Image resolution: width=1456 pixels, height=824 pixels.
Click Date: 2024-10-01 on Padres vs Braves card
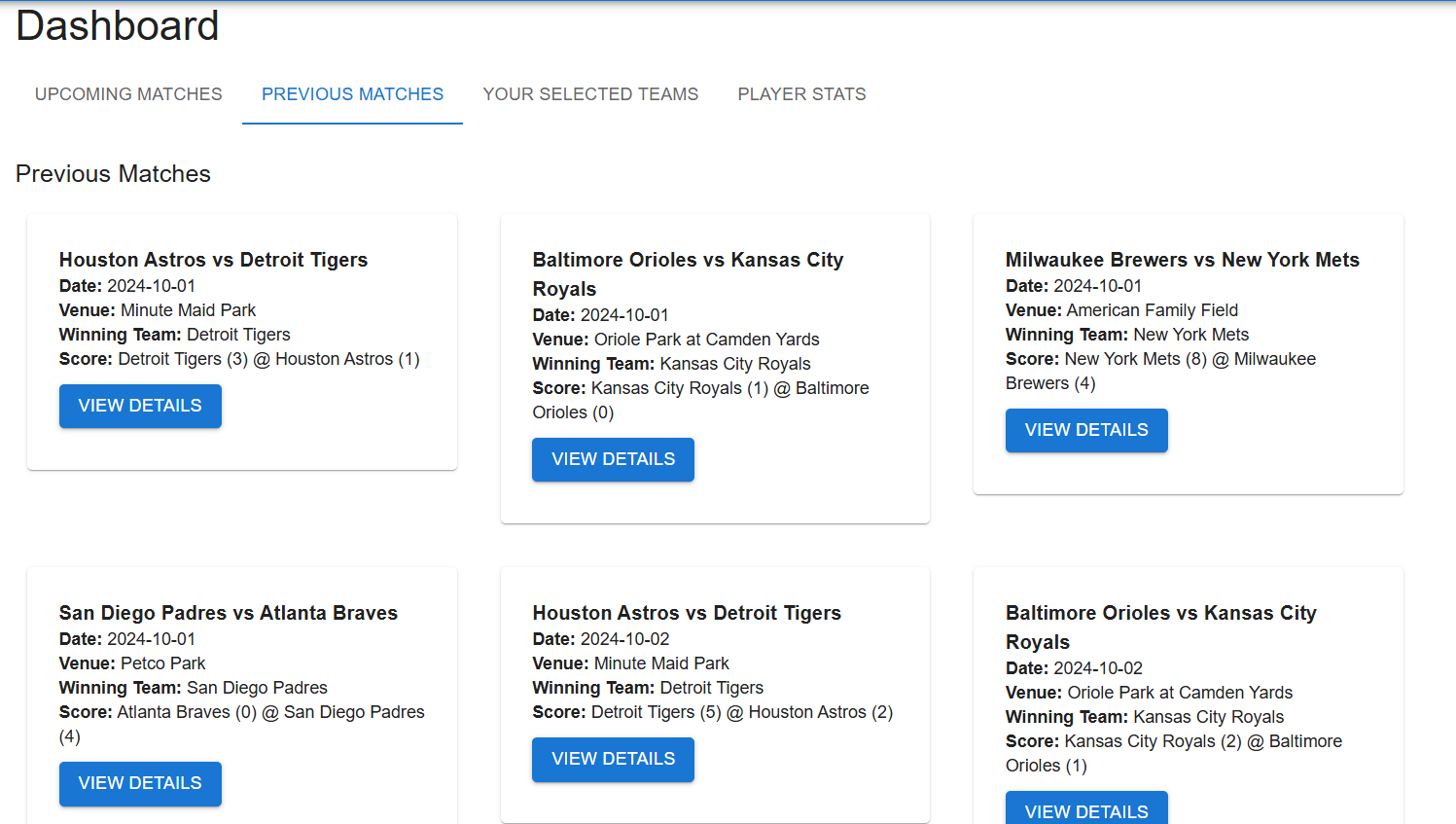[x=127, y=639]
